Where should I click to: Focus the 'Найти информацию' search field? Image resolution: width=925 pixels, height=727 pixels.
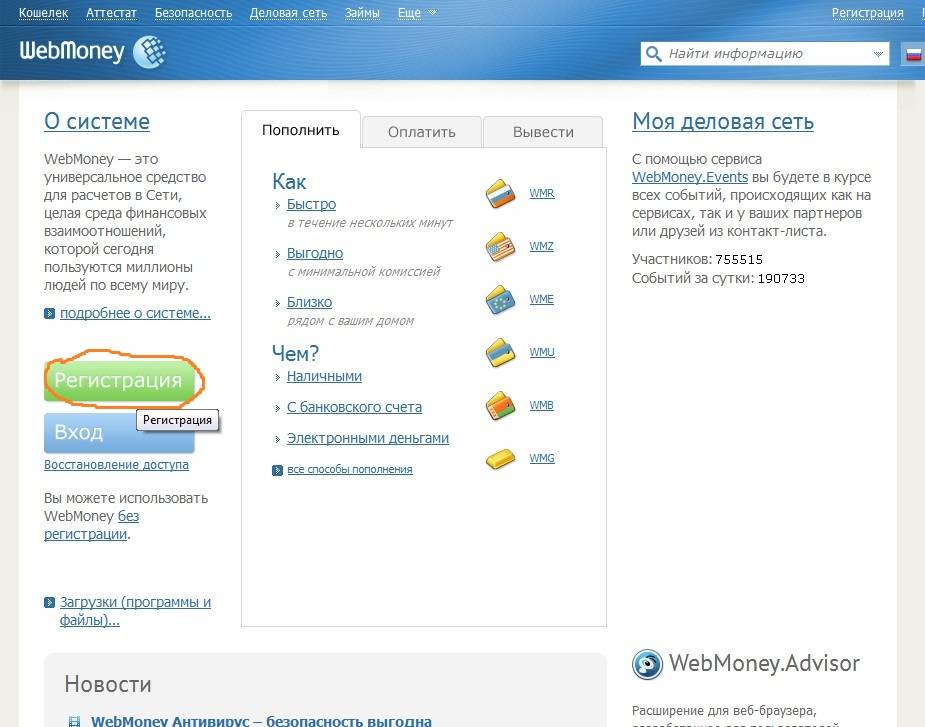765,54
